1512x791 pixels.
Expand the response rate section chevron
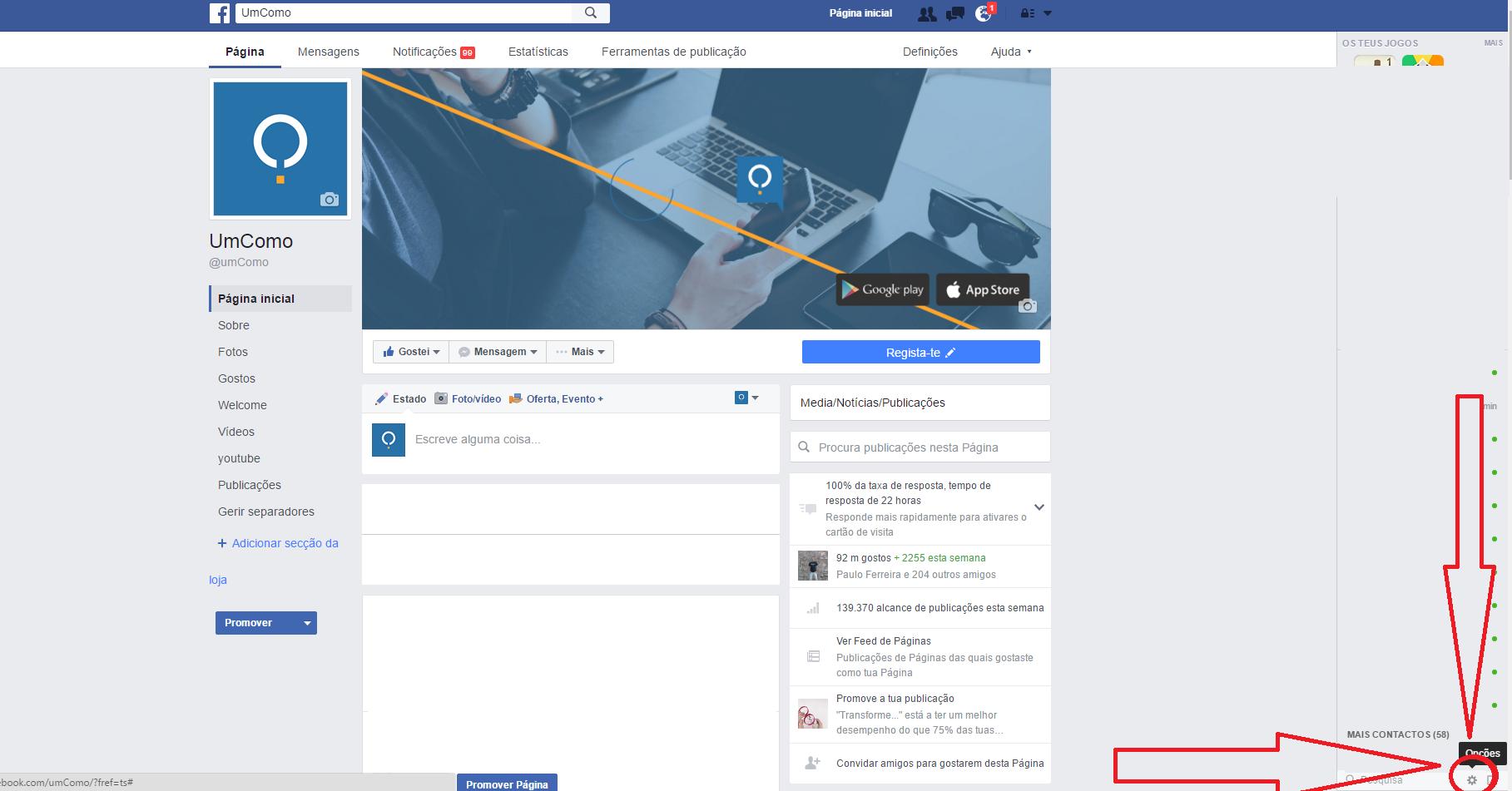1039,507
